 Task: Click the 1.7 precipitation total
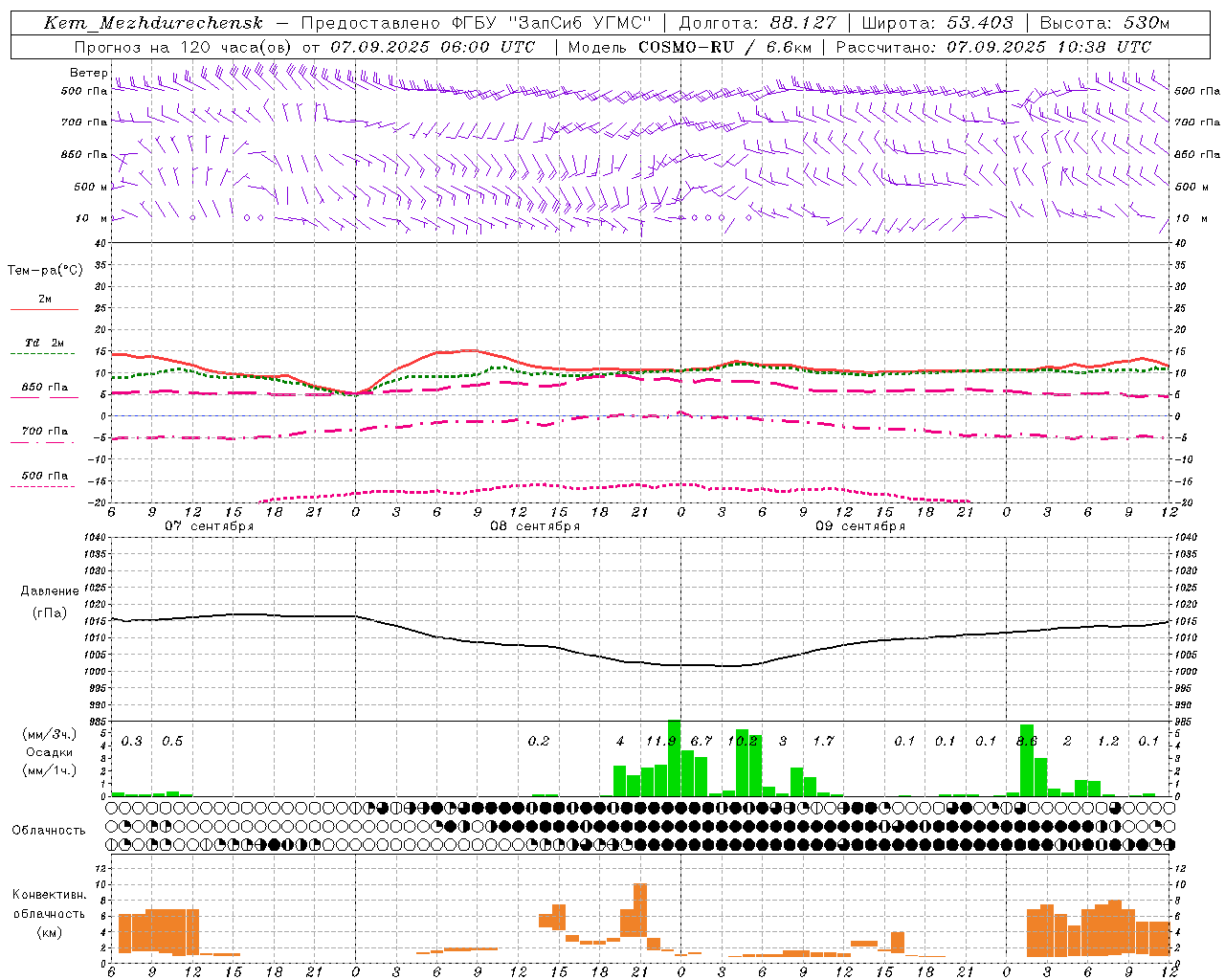point(824,742)
